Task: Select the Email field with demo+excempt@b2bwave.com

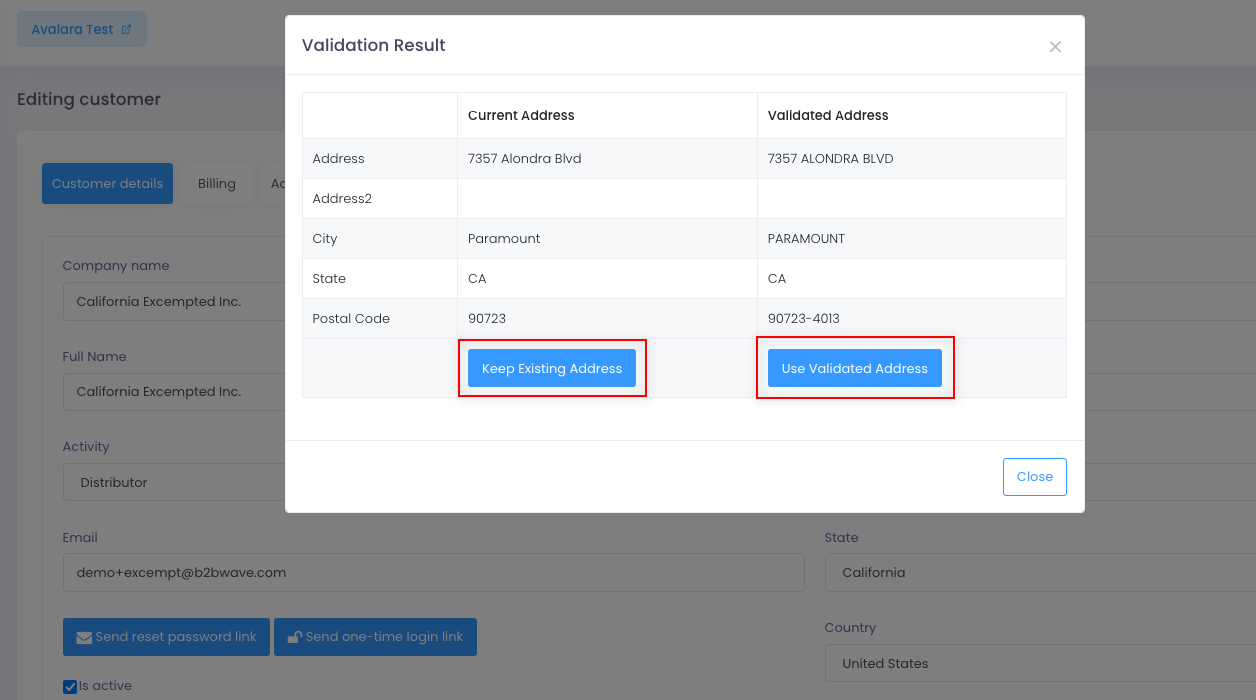Action: click(x=433, y=573)
